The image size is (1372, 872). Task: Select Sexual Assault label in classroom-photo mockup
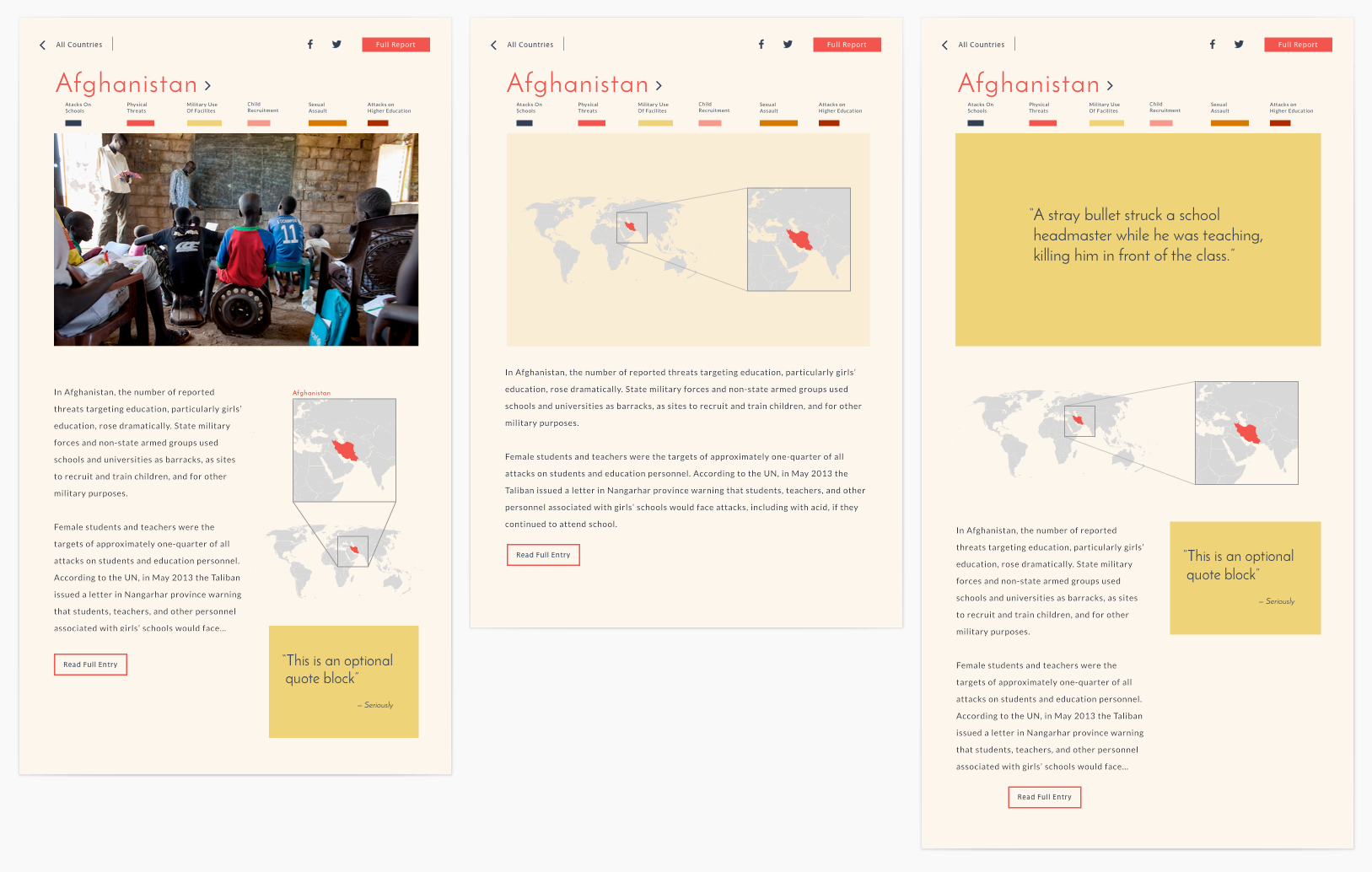point(317,108)
